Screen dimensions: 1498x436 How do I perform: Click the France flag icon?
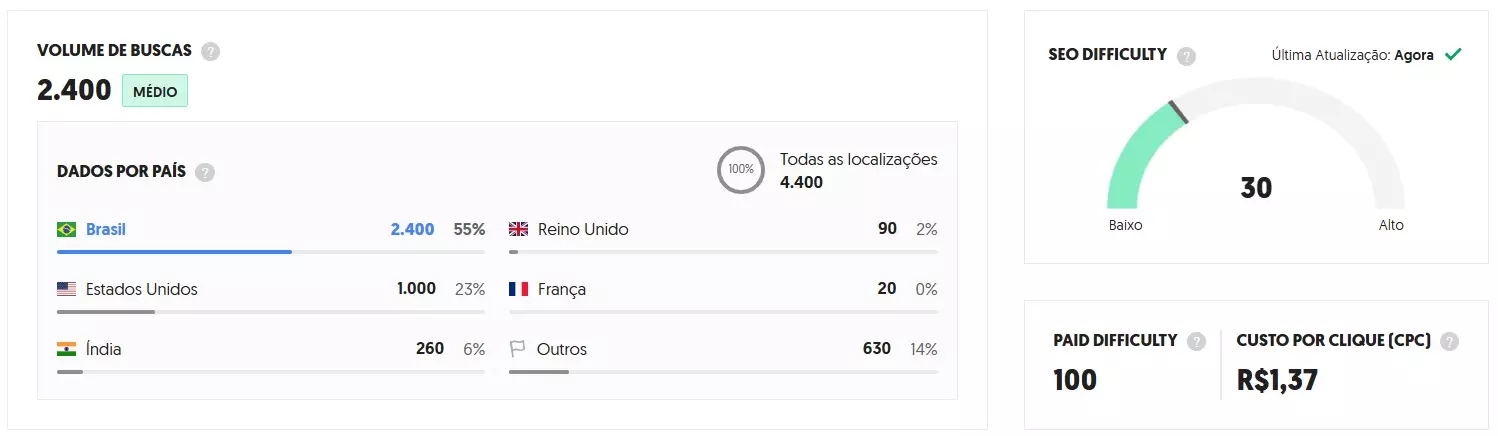click(x=518, y=290)
